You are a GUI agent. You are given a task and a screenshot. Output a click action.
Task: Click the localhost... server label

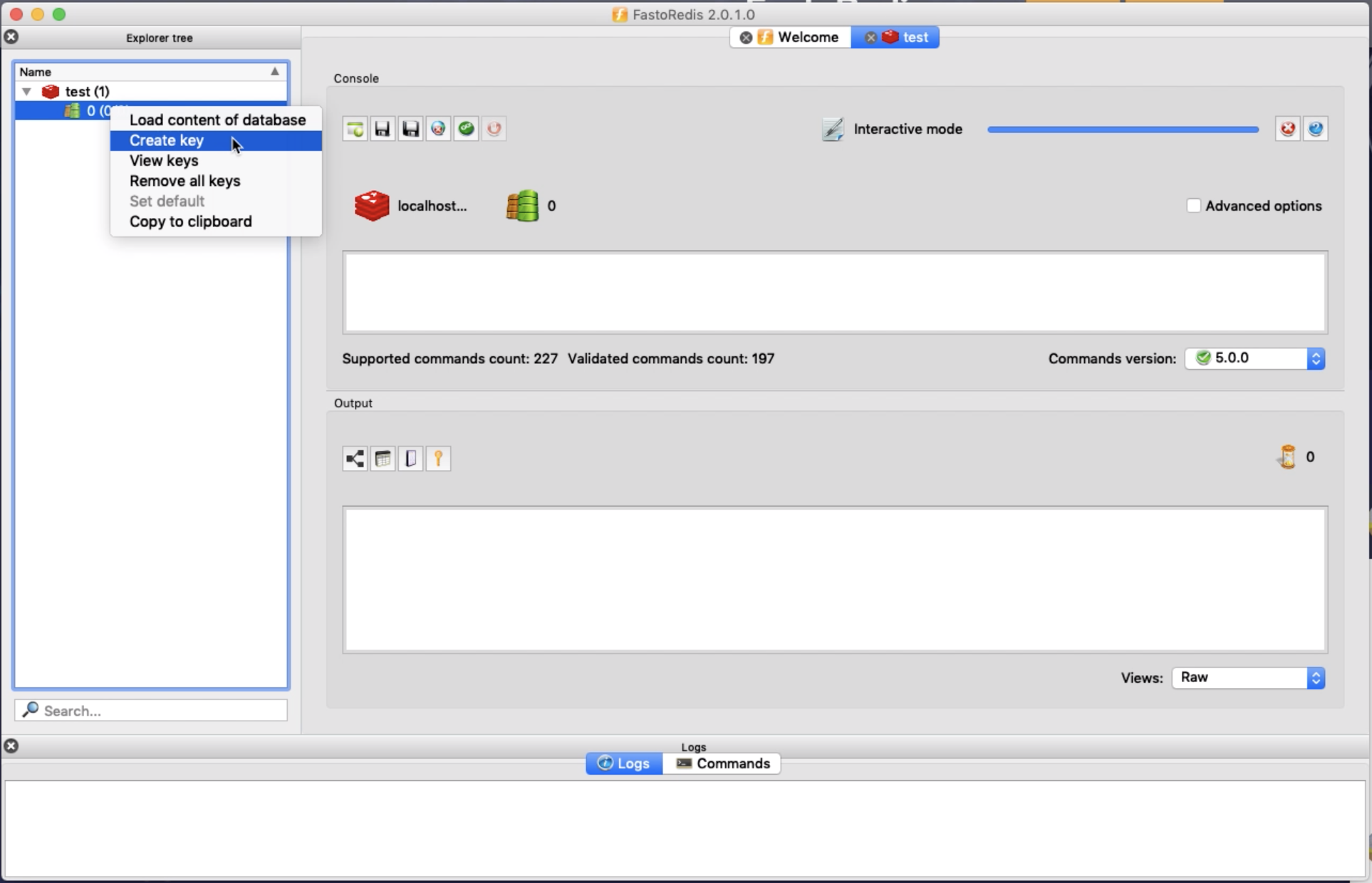432,206
